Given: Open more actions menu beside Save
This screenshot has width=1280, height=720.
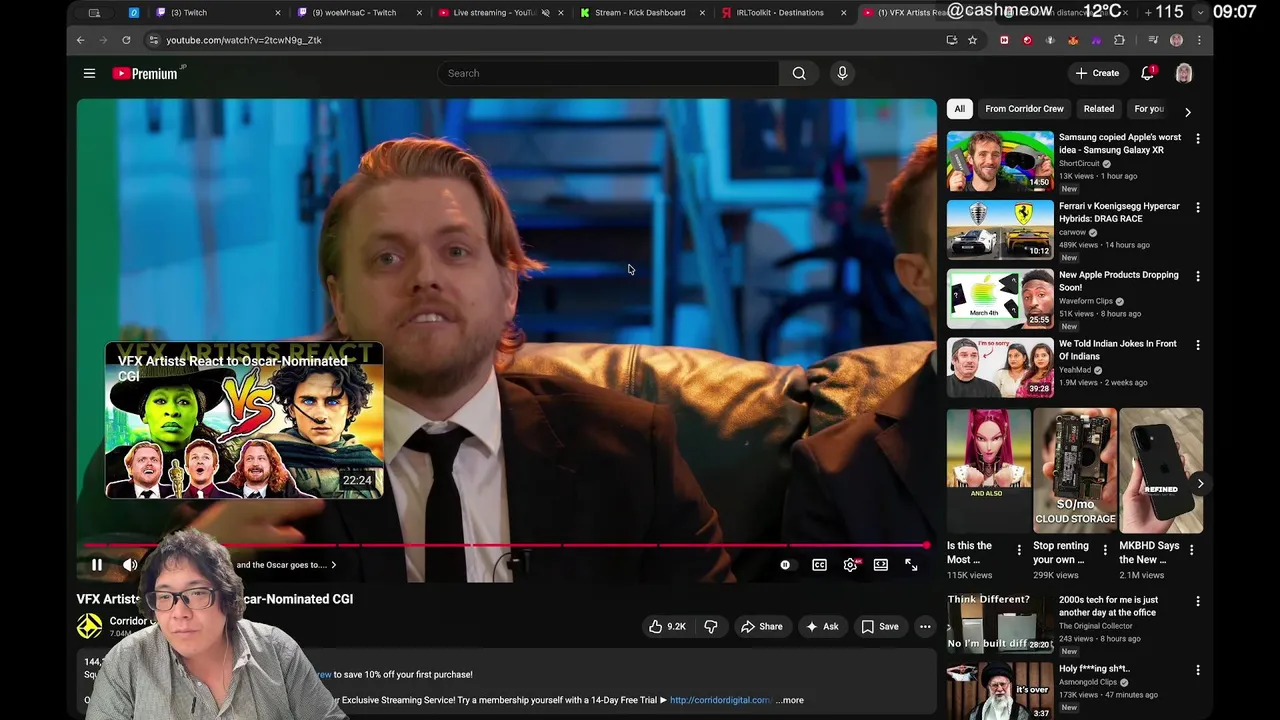Looking at the screenshot, I should coord(925,626).
